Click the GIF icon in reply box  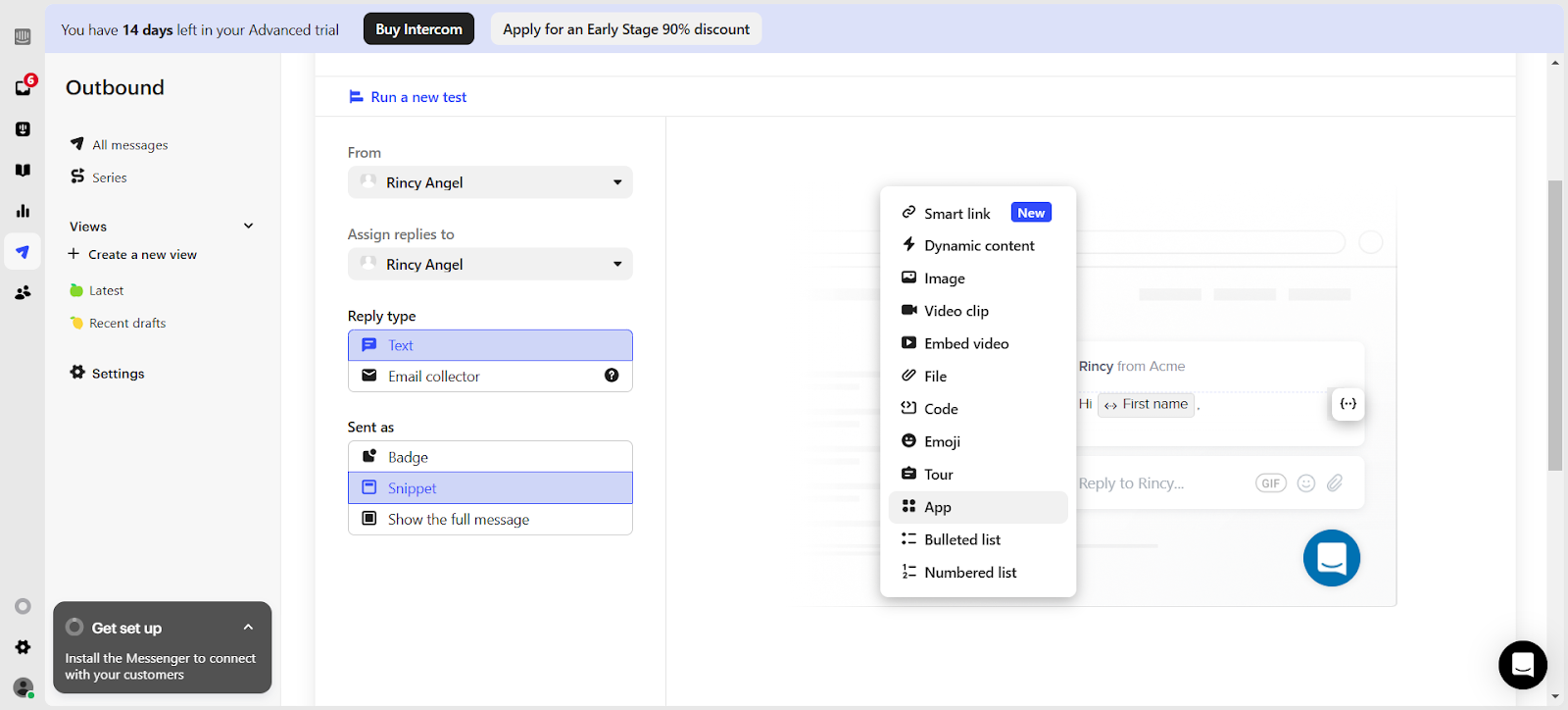point(1270,483)
